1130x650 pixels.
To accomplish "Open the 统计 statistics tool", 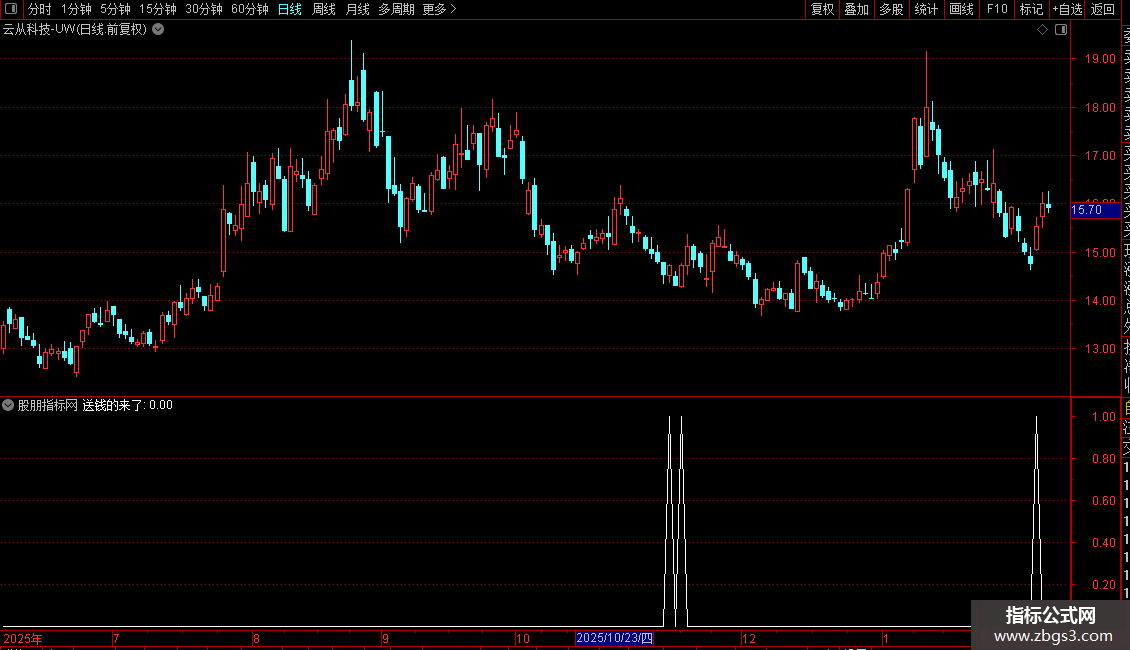I will (926, 9).
